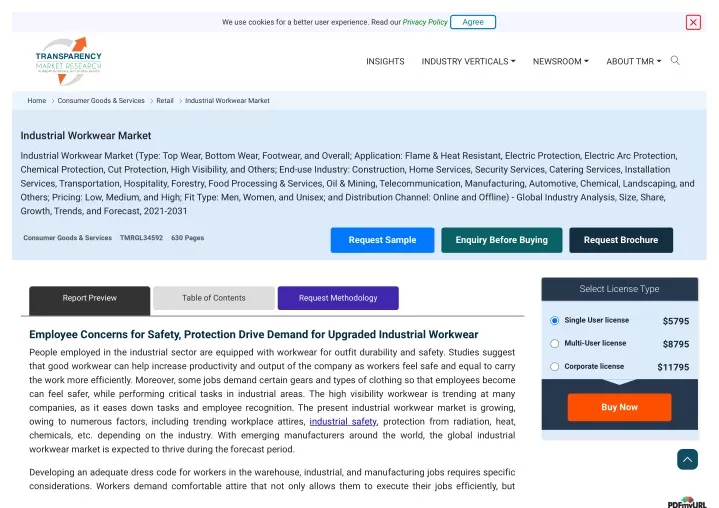Select the Corporate license radio
719x508 pixels.
click(x=554, y=366)
